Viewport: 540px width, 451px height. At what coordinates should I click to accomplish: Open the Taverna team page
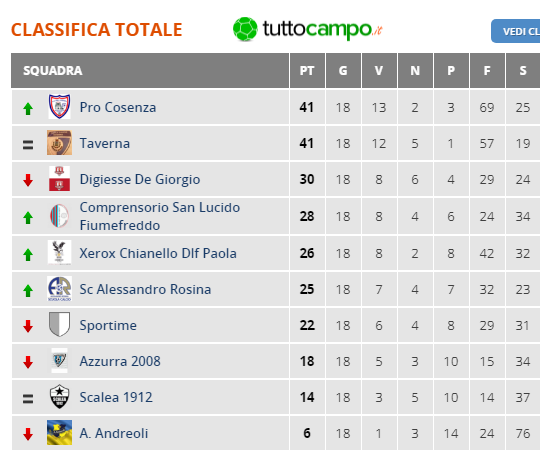(105, 143)
